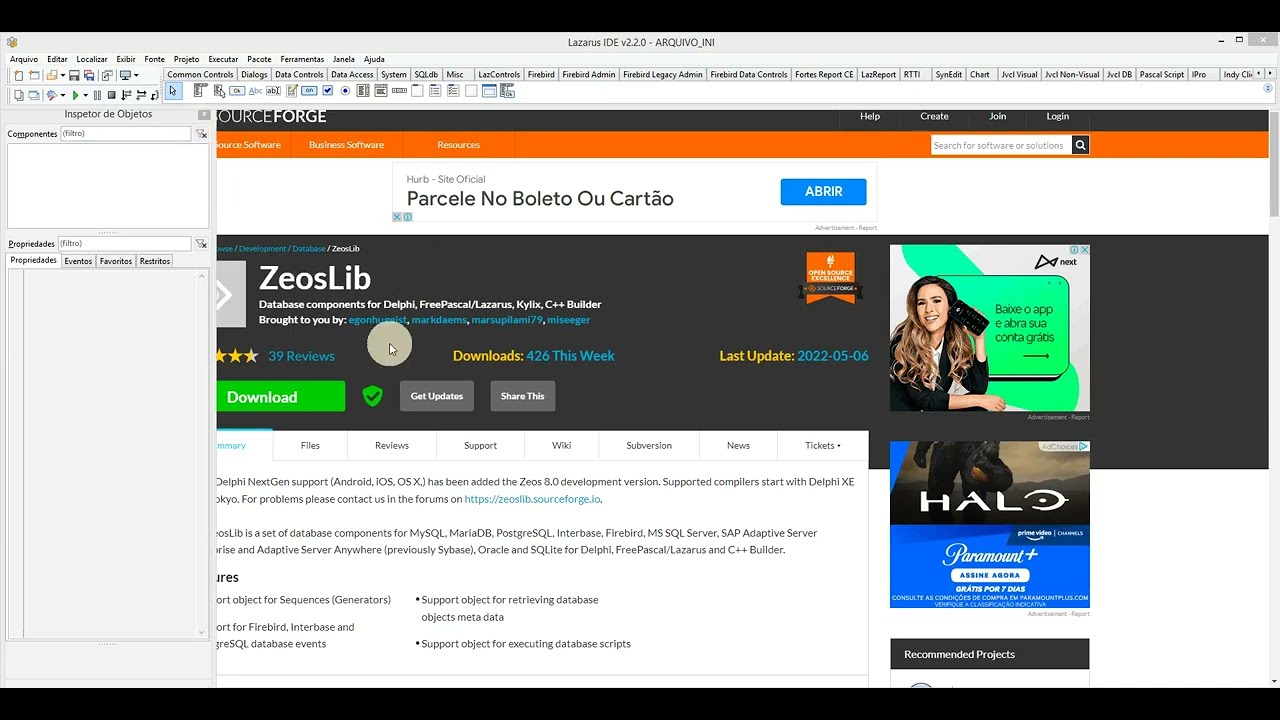Viewport: 1280px width, 720px height.
Task: Click the Toggle Form/Unit toolbar icon
Action: coord(107,76)
